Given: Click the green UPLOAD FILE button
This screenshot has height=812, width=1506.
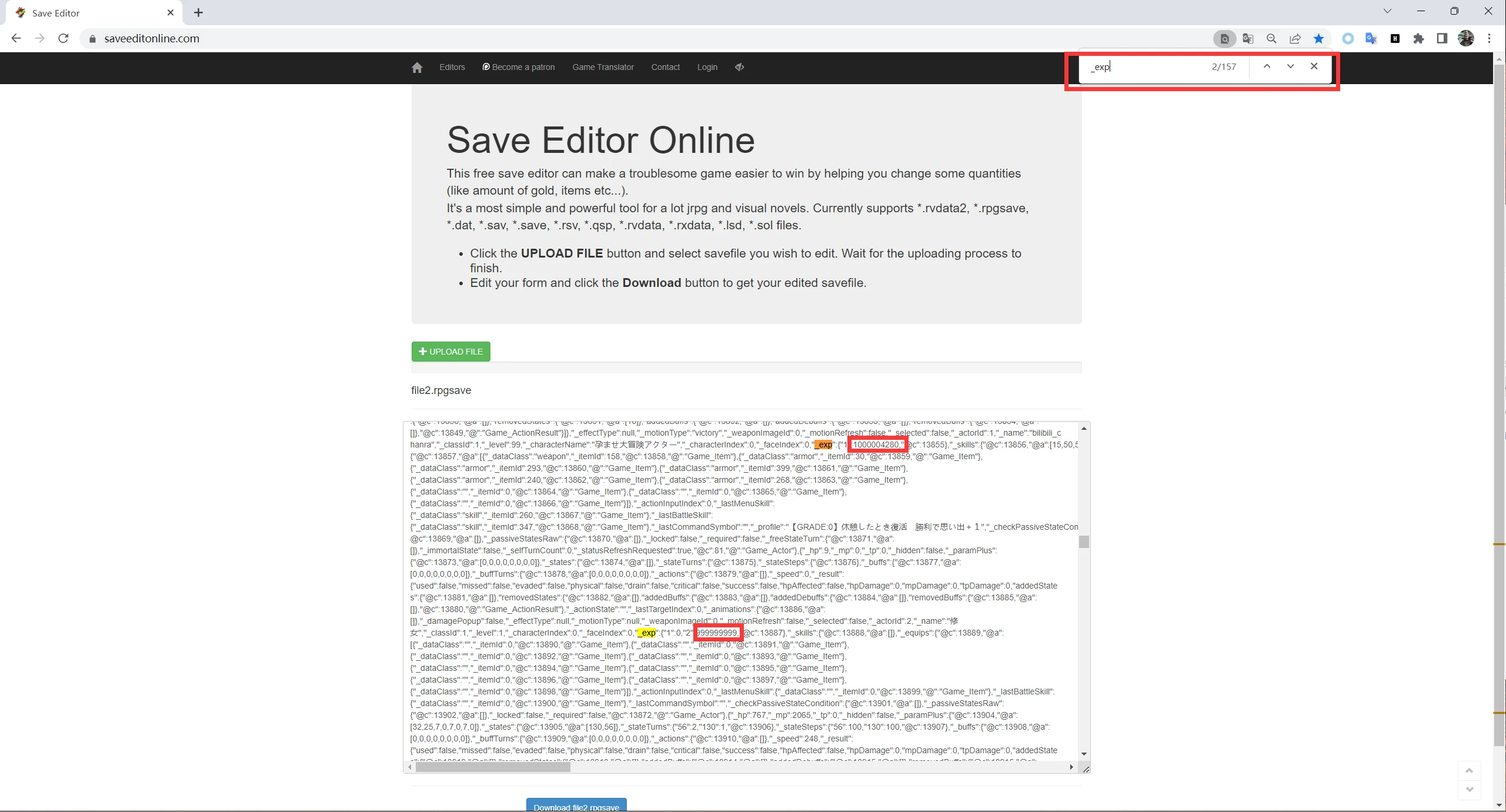Looking at the screenshot, I should (x=450, y=352).
